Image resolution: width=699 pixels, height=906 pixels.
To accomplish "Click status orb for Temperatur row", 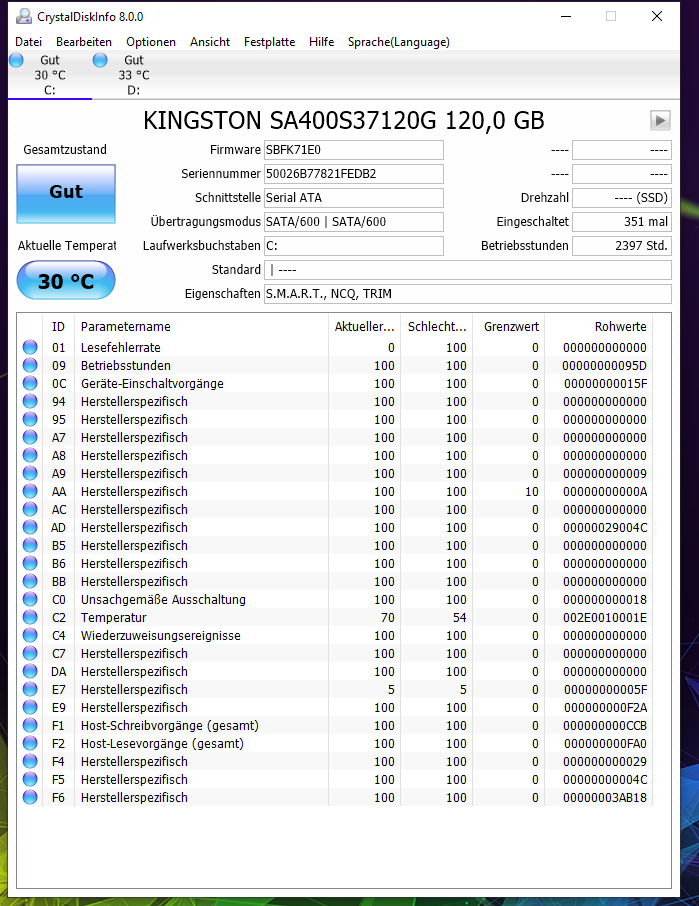I will click(x=30, y=617).
